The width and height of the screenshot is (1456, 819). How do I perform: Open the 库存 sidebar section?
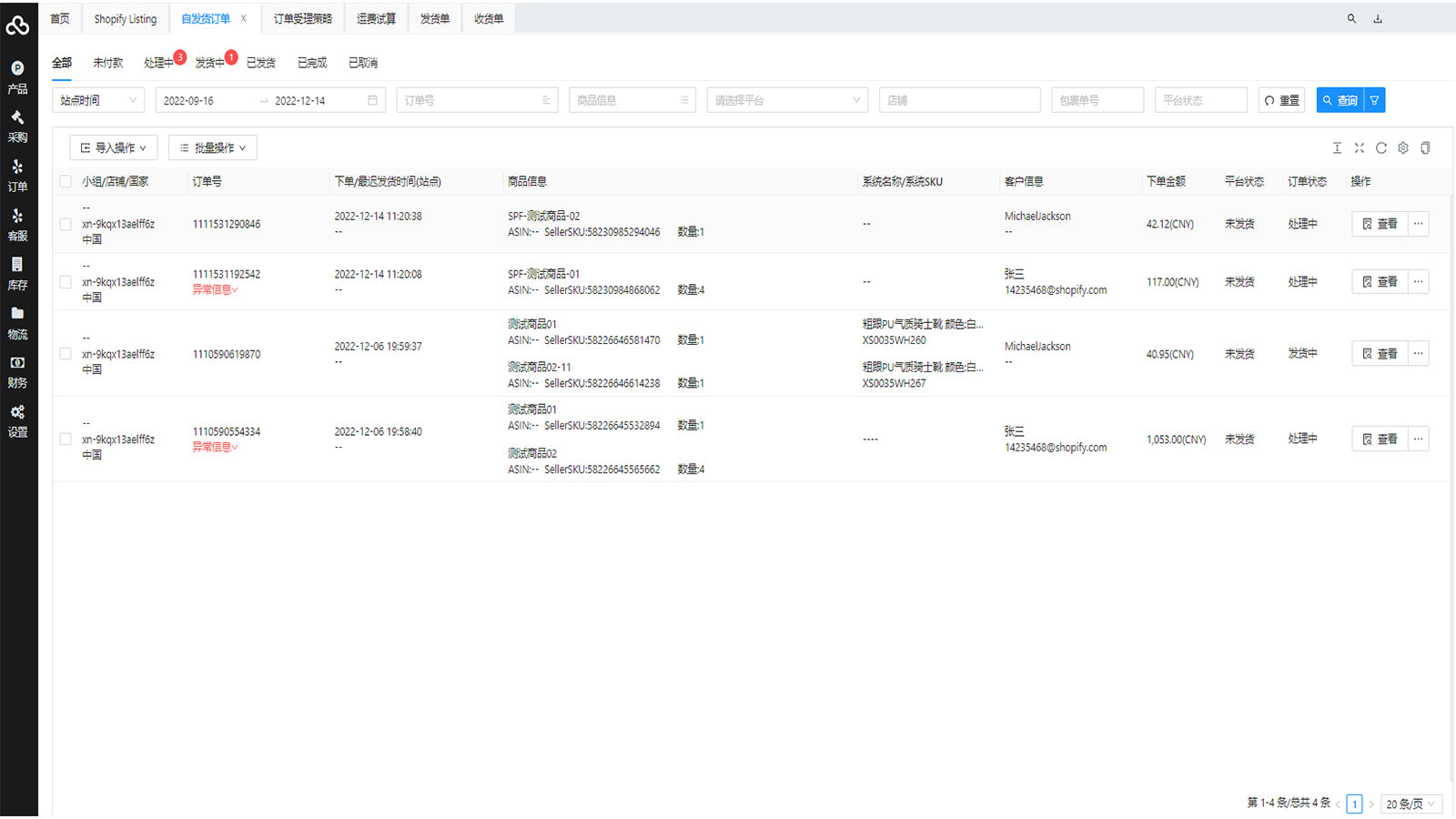tap(17, 275)
